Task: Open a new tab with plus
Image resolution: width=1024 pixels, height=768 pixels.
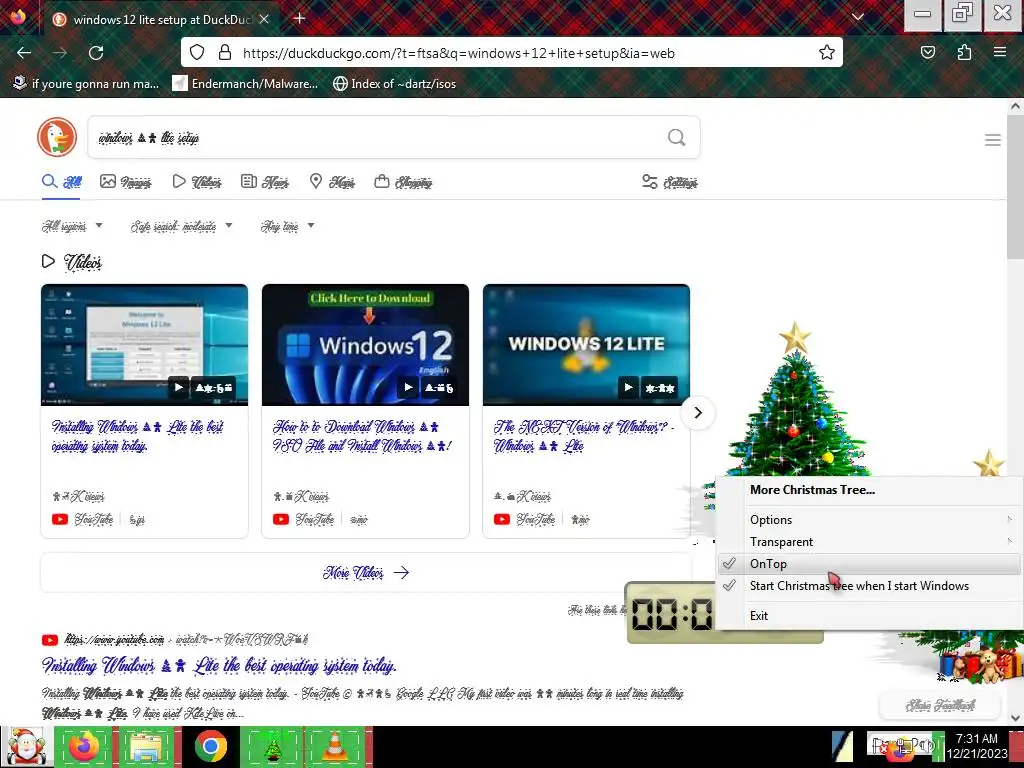Action: [299, 18]
